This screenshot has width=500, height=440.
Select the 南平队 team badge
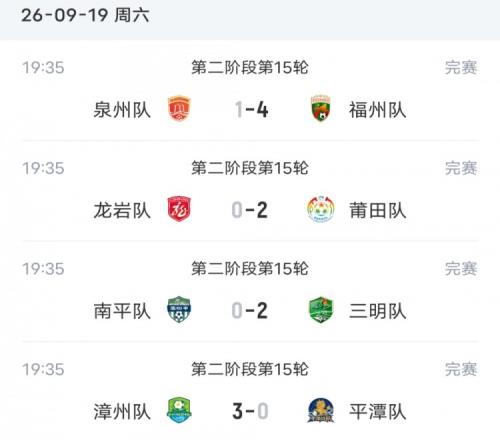pos(179,310)
